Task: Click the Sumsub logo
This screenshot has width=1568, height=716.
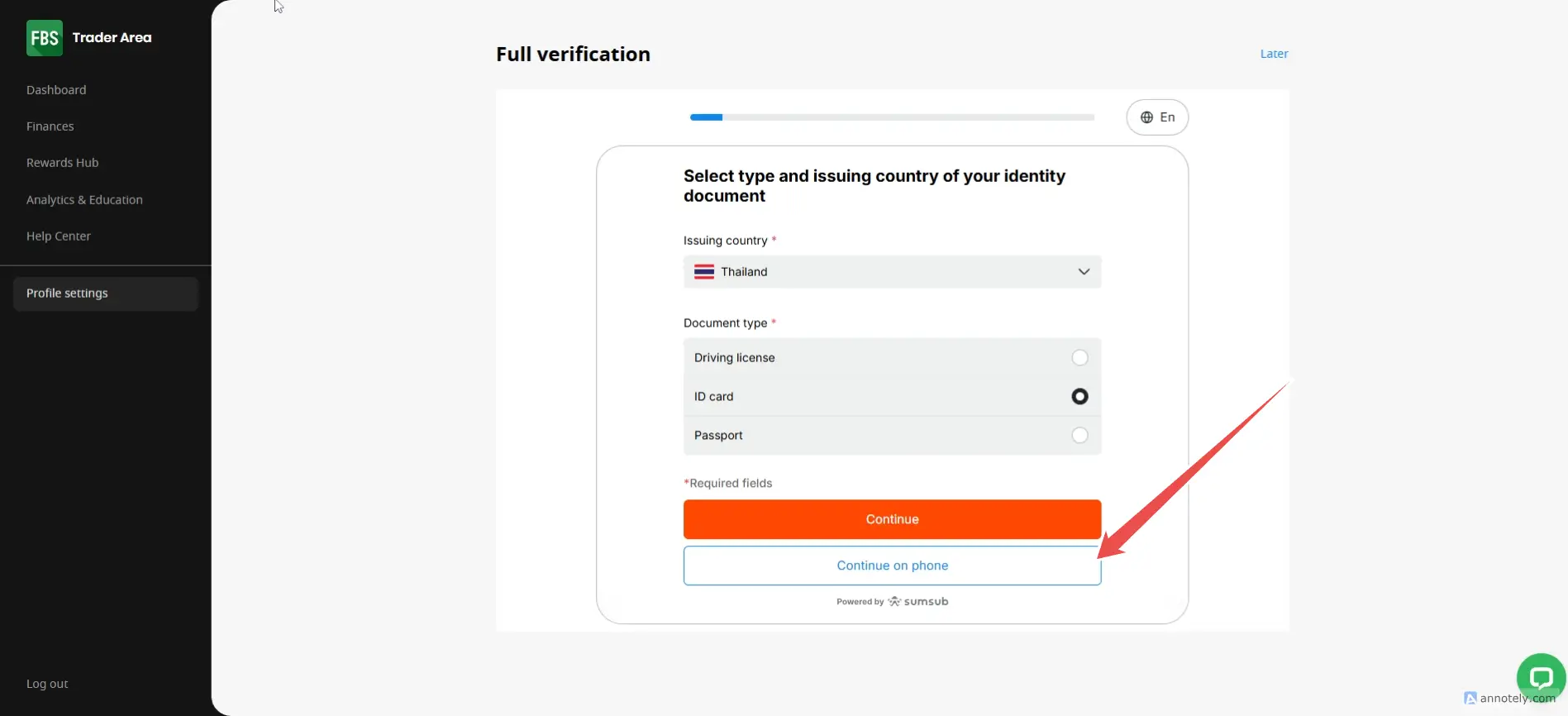Action: click(918, 602)
